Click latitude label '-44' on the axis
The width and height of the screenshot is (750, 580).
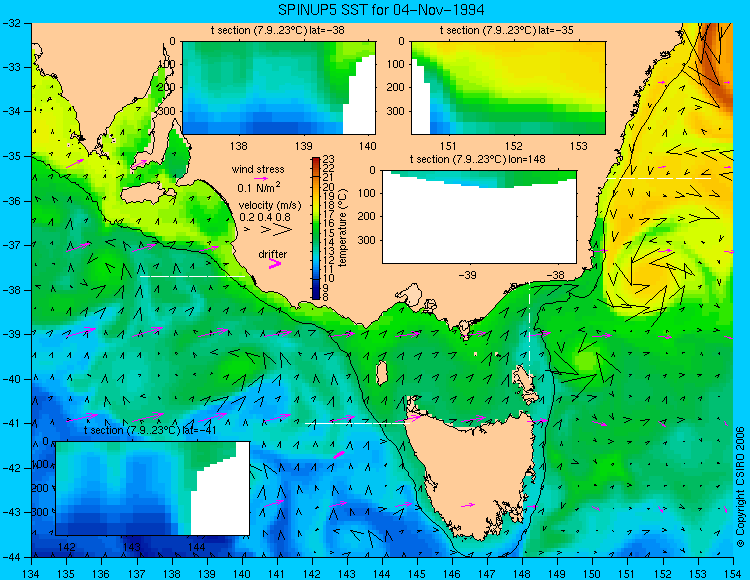coord(10,557)
